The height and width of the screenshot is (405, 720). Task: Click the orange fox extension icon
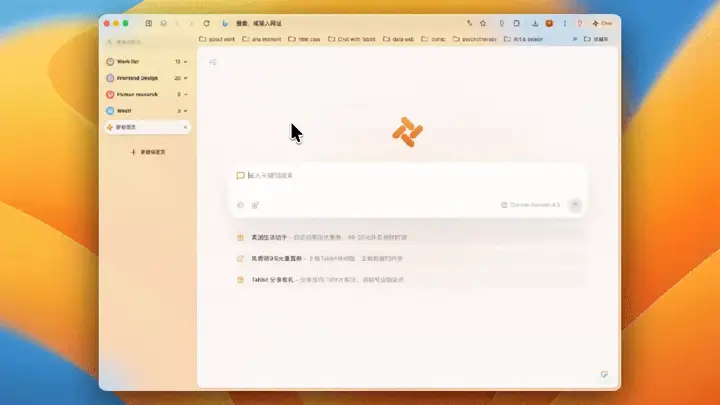pyautogui.click(x=549, y=23)
